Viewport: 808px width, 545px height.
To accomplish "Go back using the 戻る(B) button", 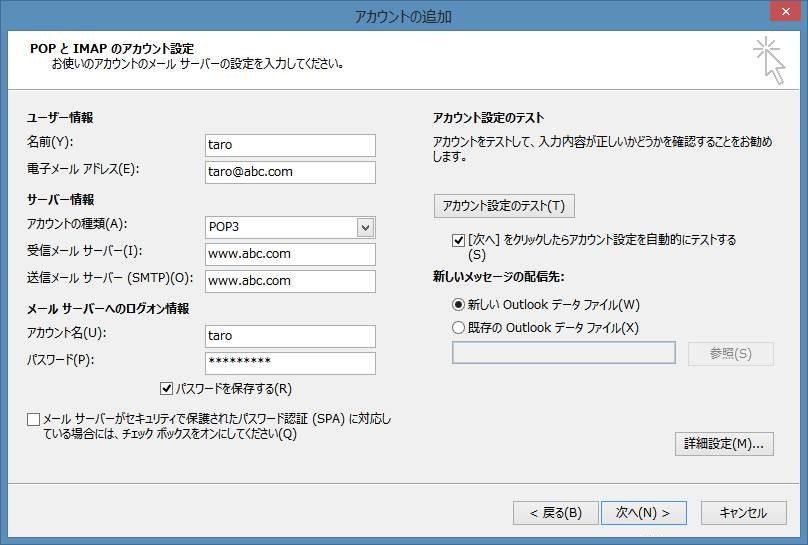I will tap(555, 513).
